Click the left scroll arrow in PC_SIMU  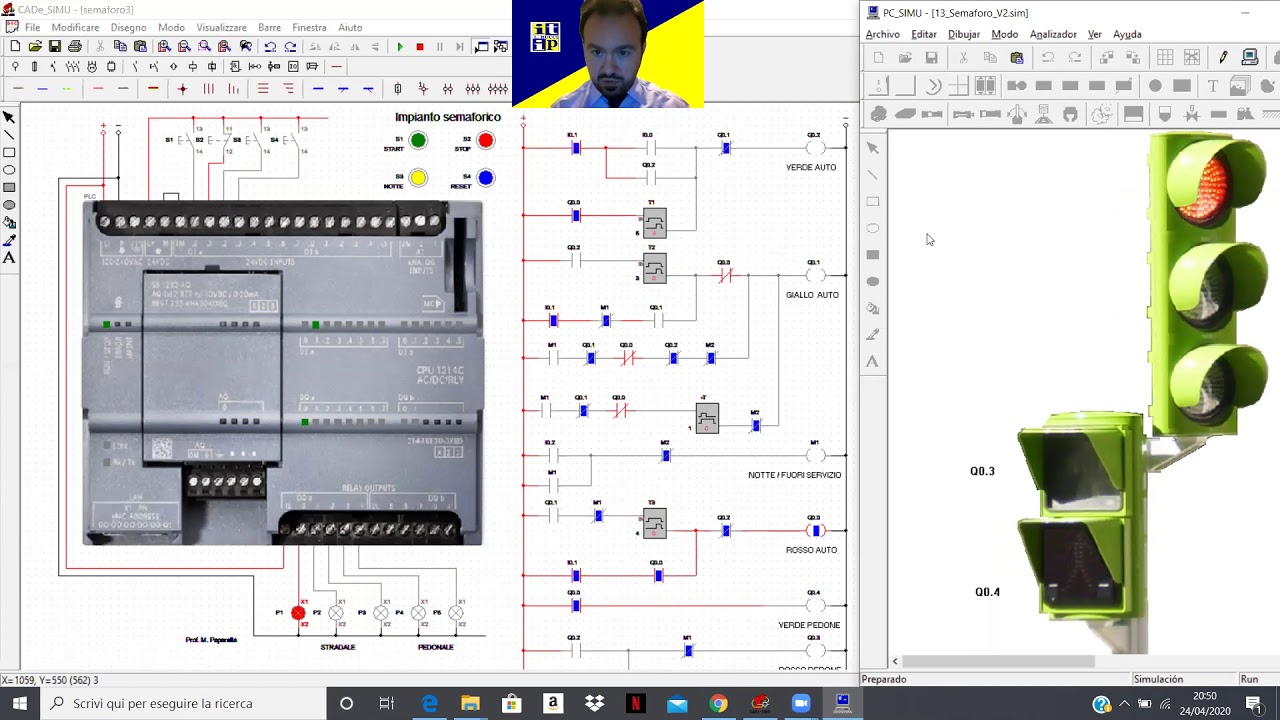point(895,661)
